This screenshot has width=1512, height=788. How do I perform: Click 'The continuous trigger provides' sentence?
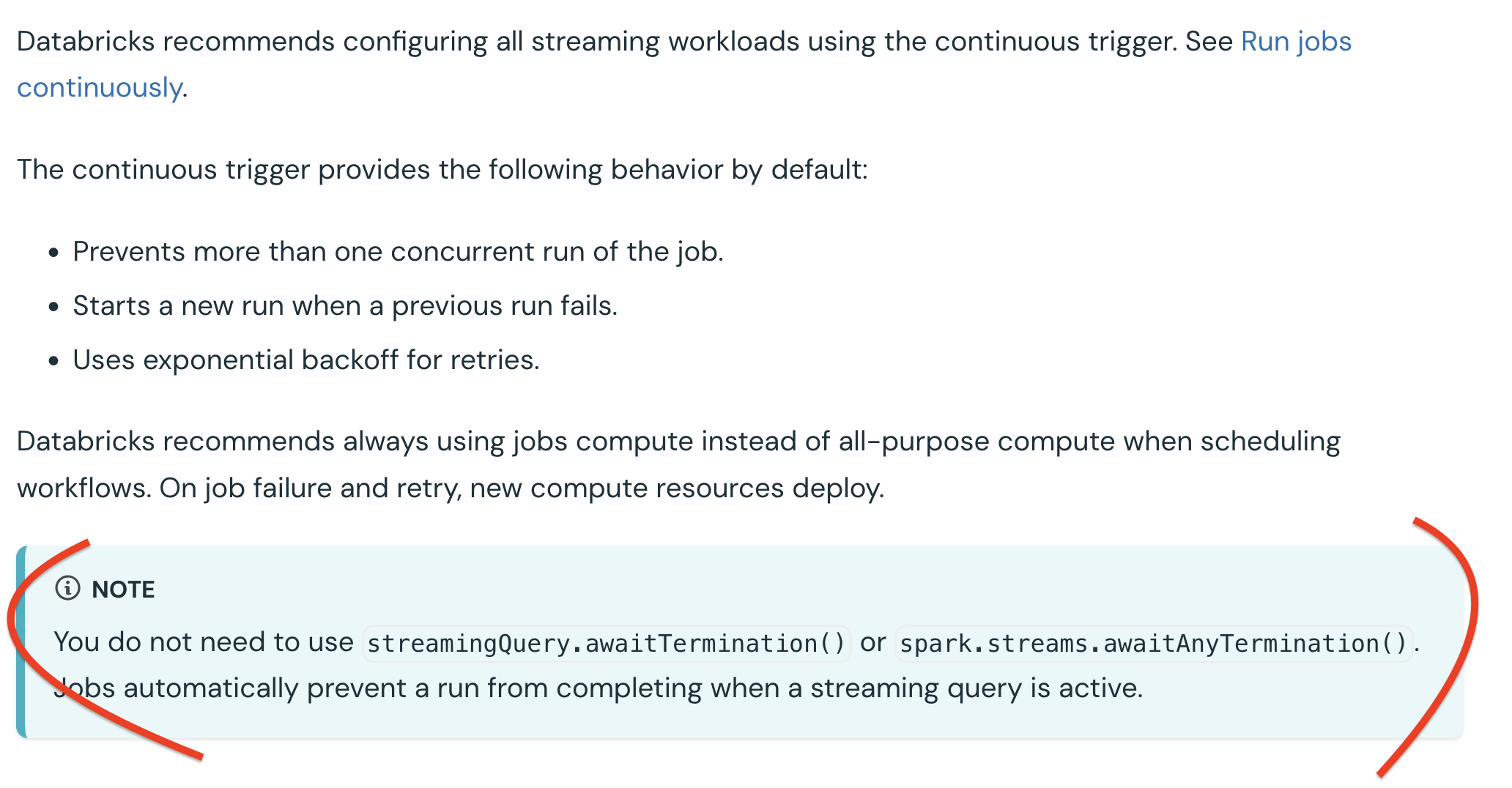click(442, 170)
